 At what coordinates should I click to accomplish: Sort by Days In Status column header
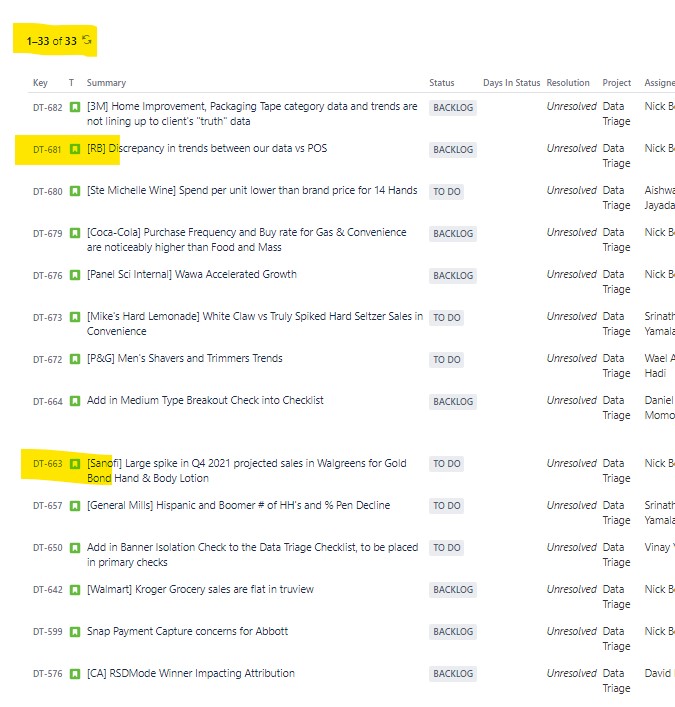[511, 83]
